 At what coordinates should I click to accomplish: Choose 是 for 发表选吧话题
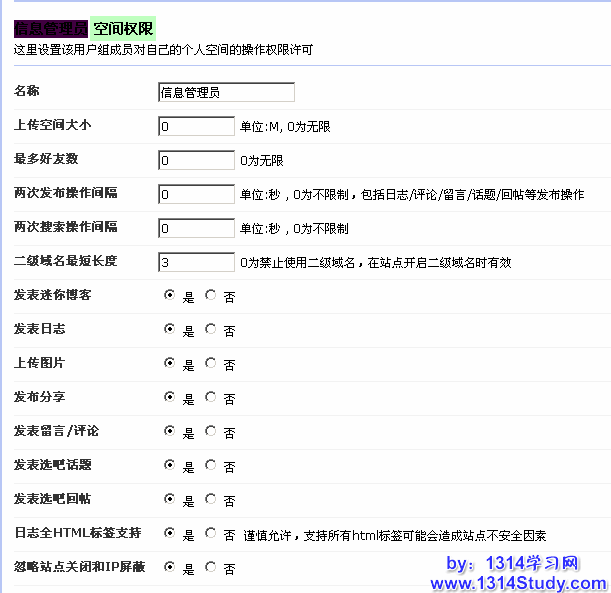[x=169, y=466]
